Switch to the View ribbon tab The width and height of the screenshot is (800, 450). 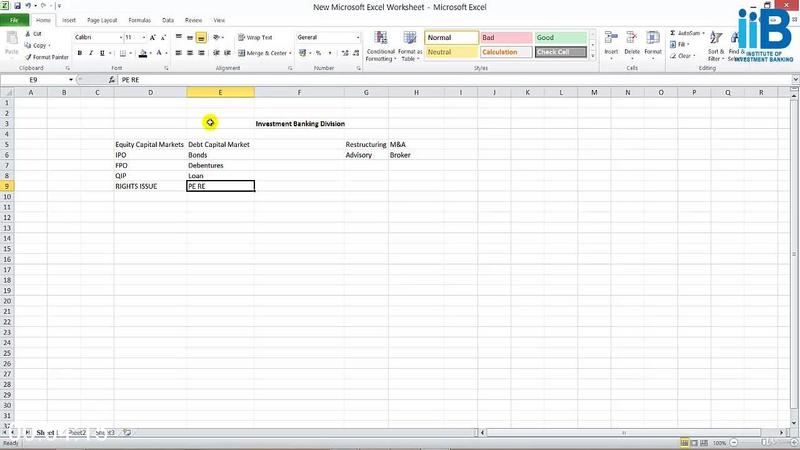(x=219, y=20)
